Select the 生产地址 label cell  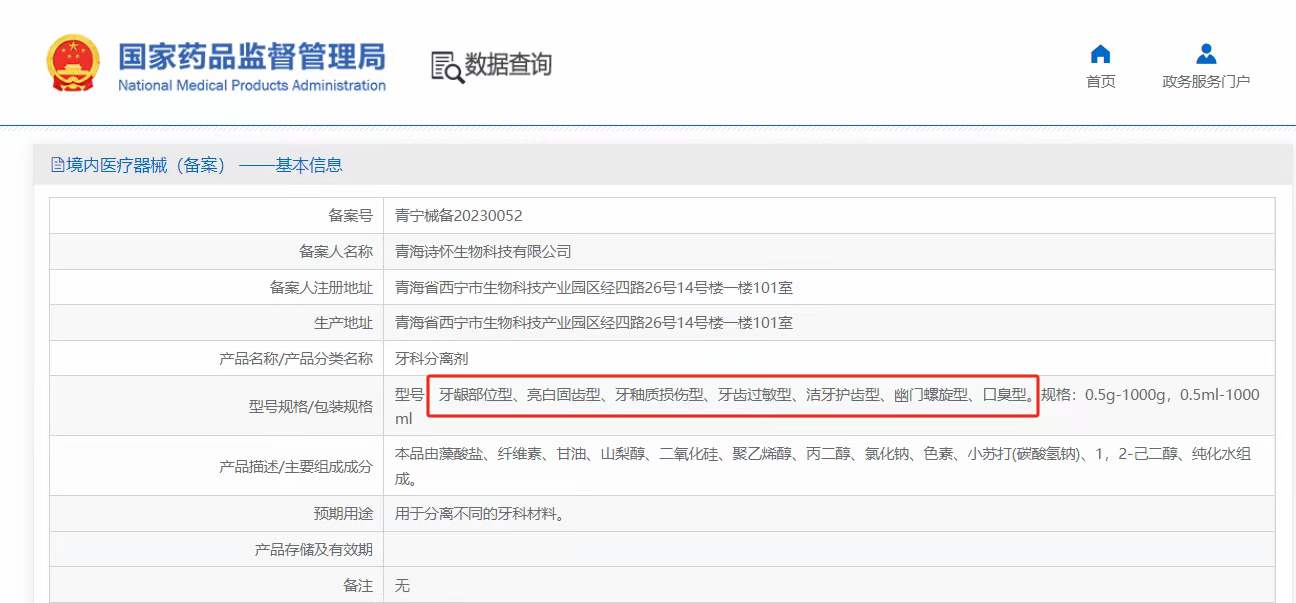(217, 323)
